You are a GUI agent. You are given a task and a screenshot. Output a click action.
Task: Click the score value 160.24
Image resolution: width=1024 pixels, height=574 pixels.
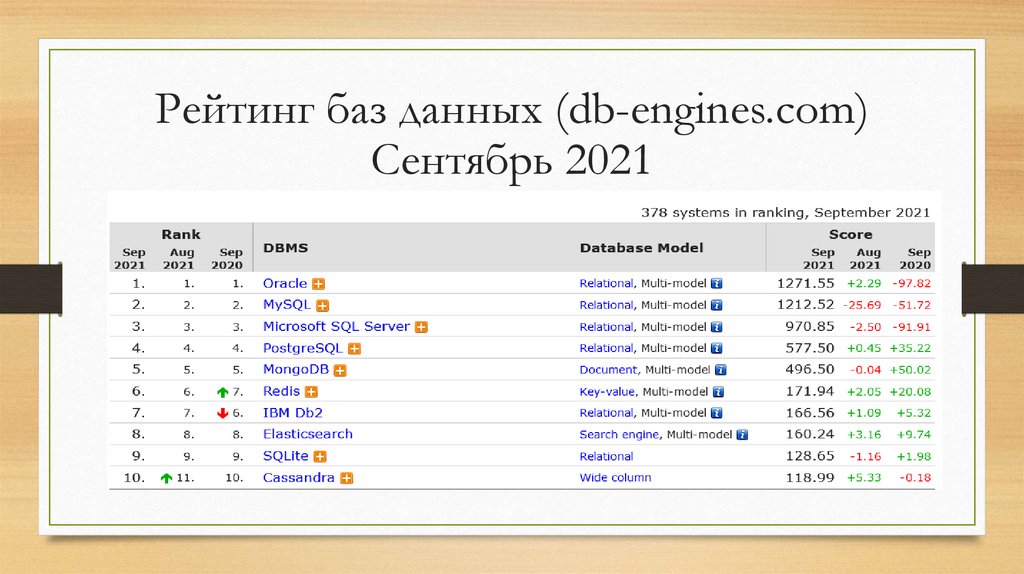click(x=810, y=434)
